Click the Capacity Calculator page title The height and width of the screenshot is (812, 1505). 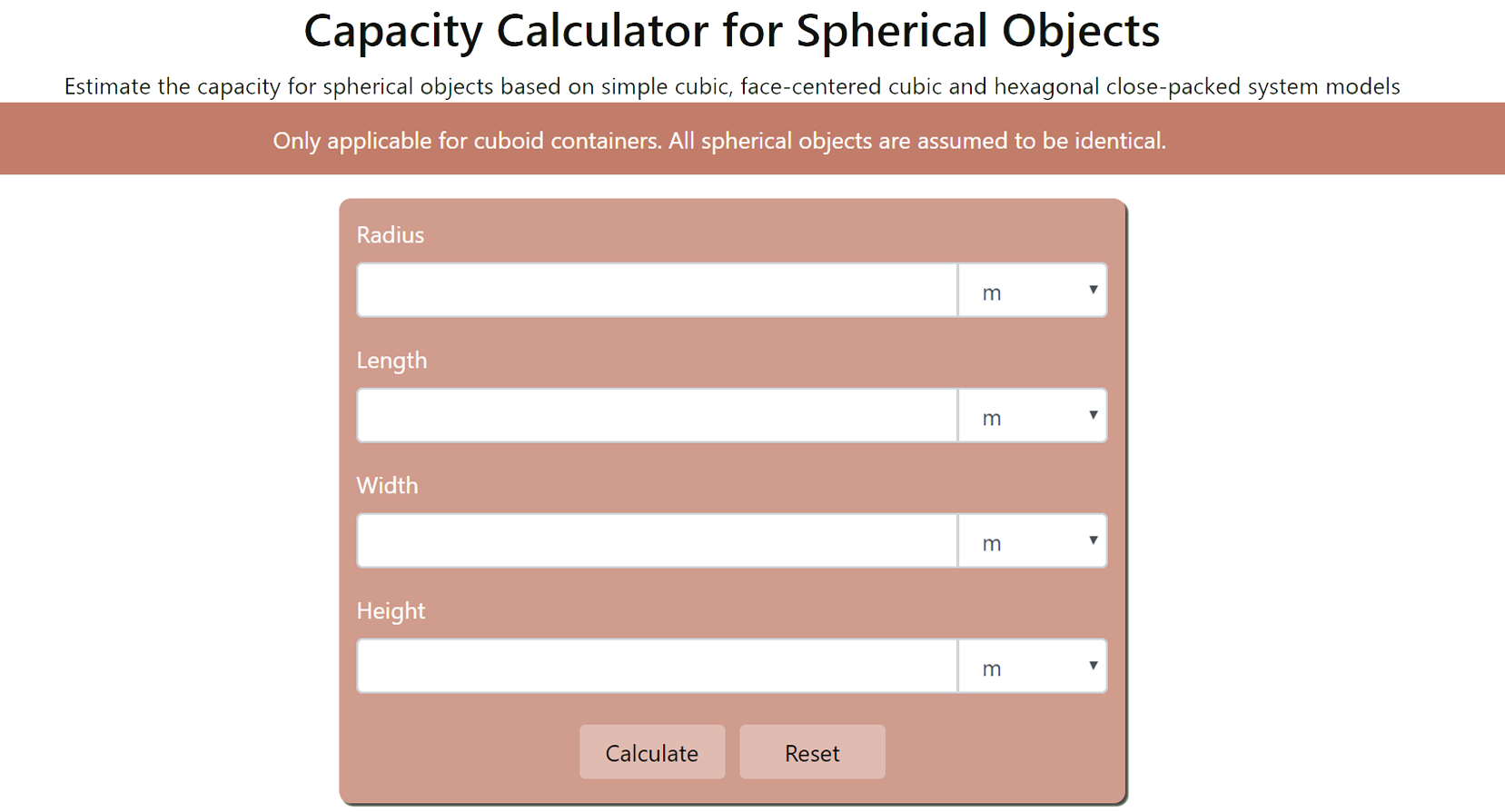coord(732,30)
